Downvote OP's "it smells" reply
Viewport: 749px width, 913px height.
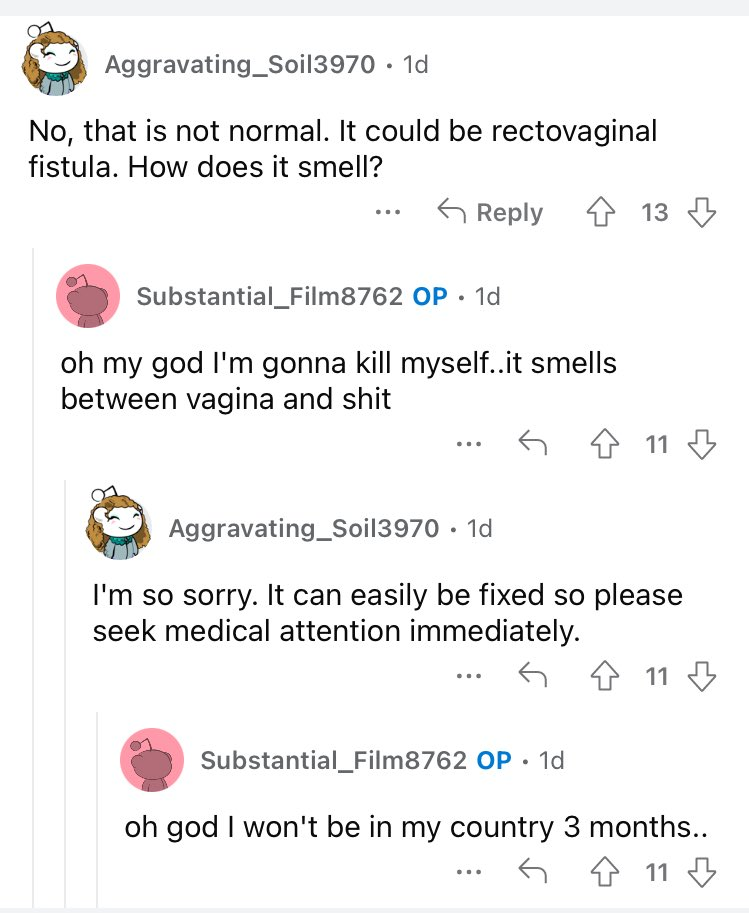pyautogui.click(x=703, y=444)
